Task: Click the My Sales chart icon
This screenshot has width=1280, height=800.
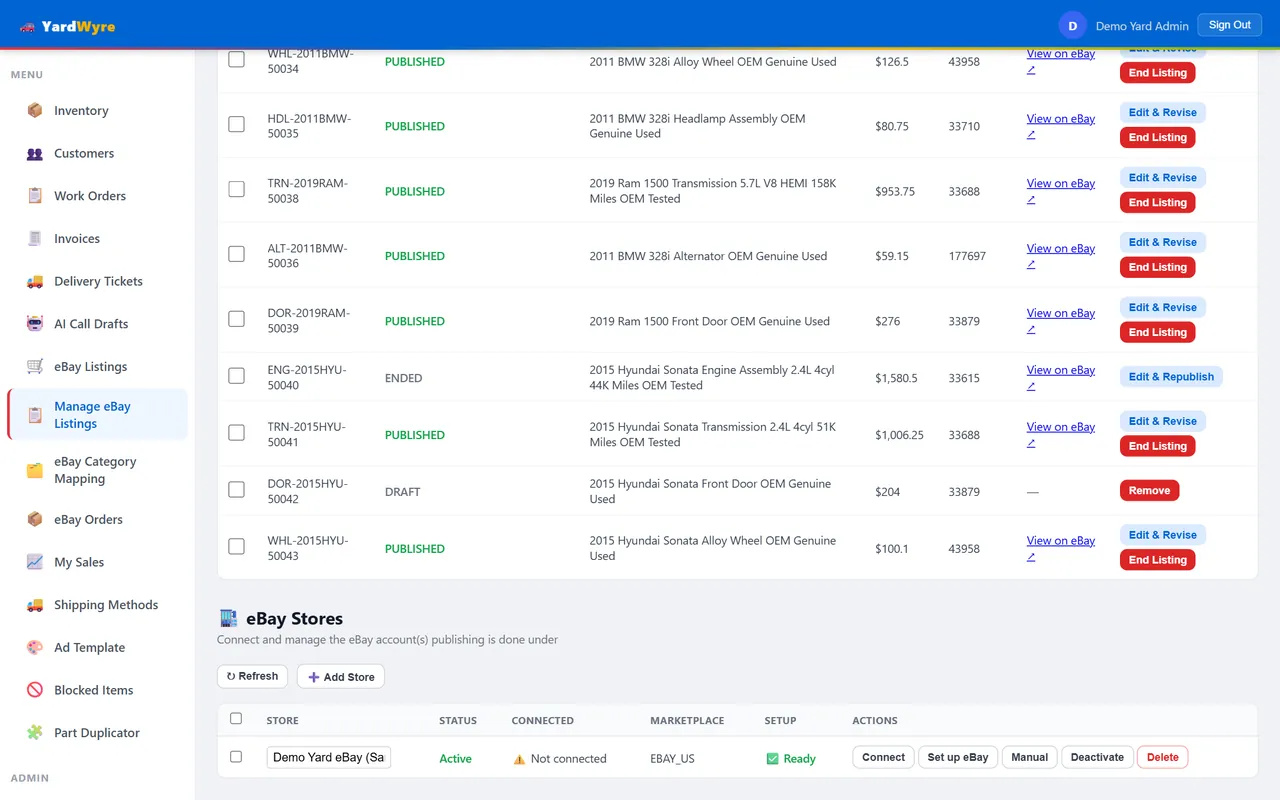Action: click(x=35, y=562)
